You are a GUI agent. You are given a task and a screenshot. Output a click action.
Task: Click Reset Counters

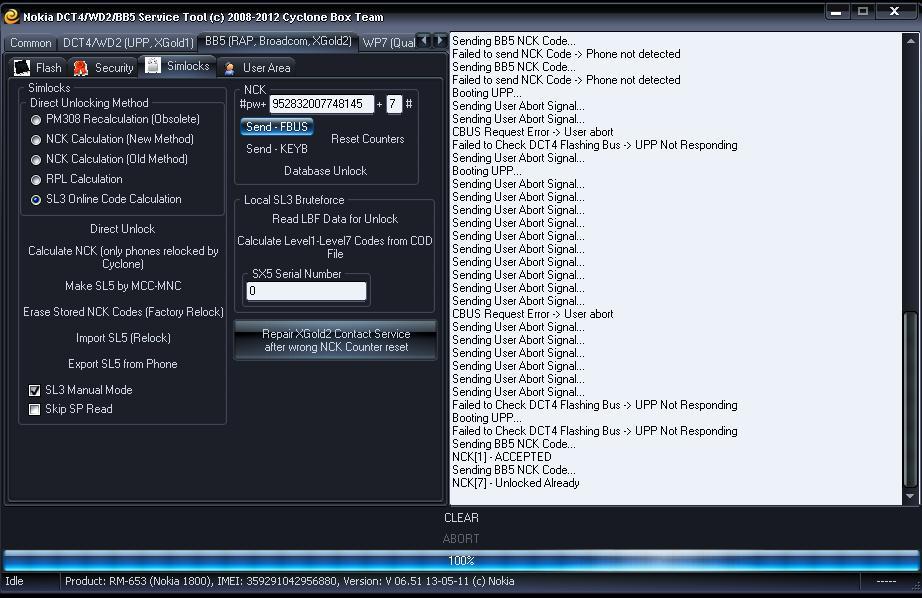point(368,139)
